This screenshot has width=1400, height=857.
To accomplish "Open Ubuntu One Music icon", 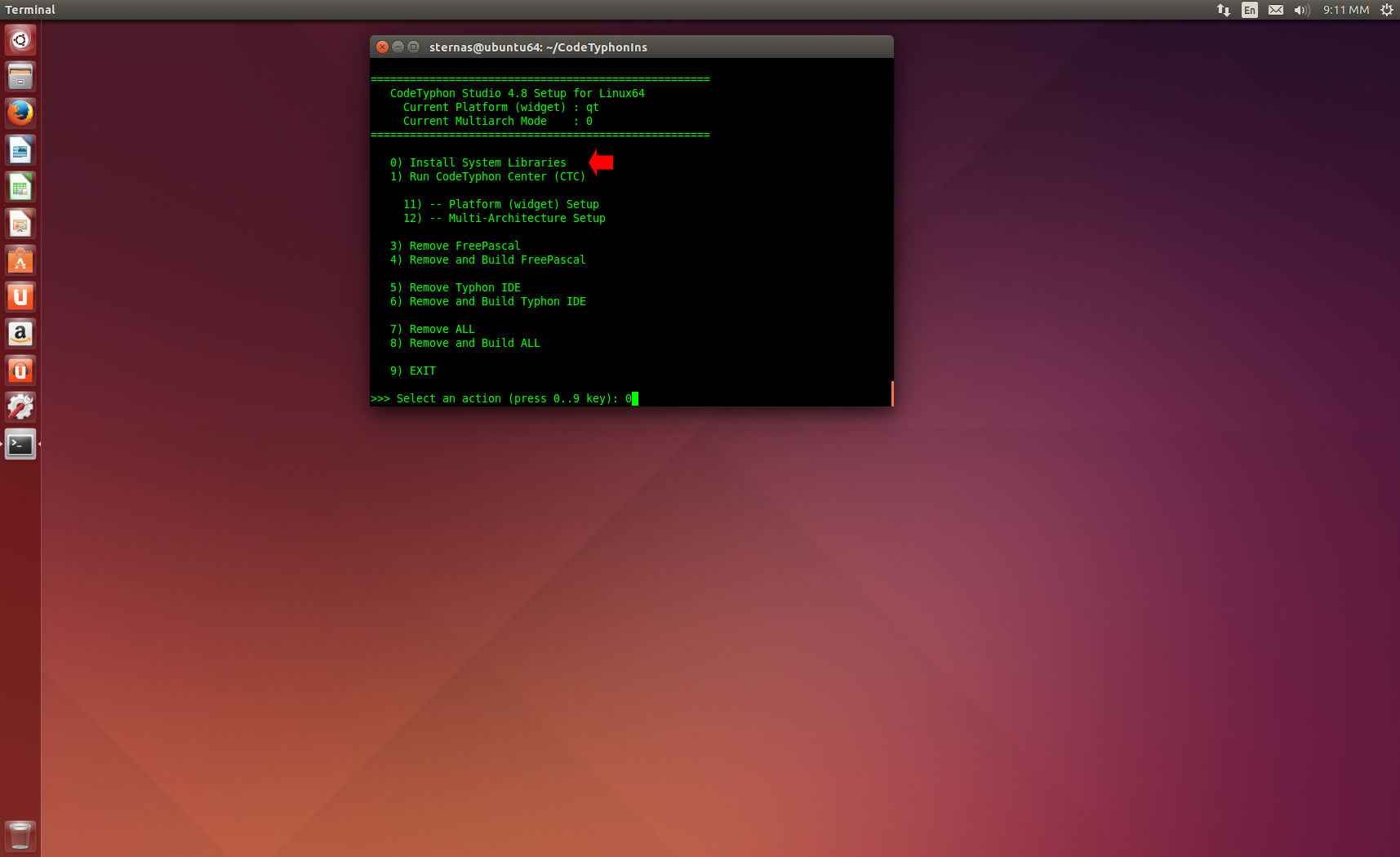I will pyautogui.click(x=20, y=371).
